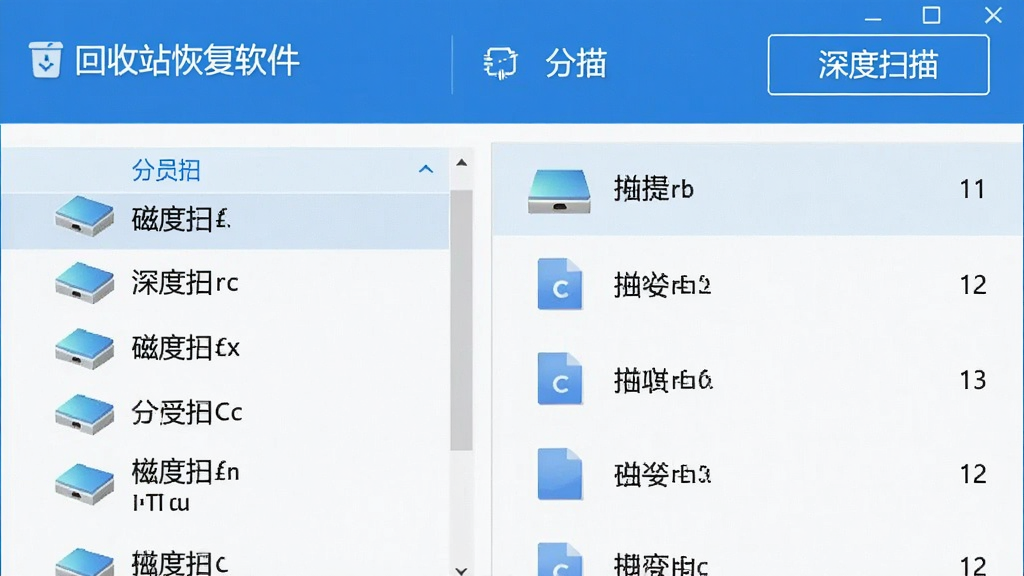Image resolution: width=1024 pixels, height=576 pixels.
Task: Select the 深度扫rc drive entry
Action: (225, 283)
